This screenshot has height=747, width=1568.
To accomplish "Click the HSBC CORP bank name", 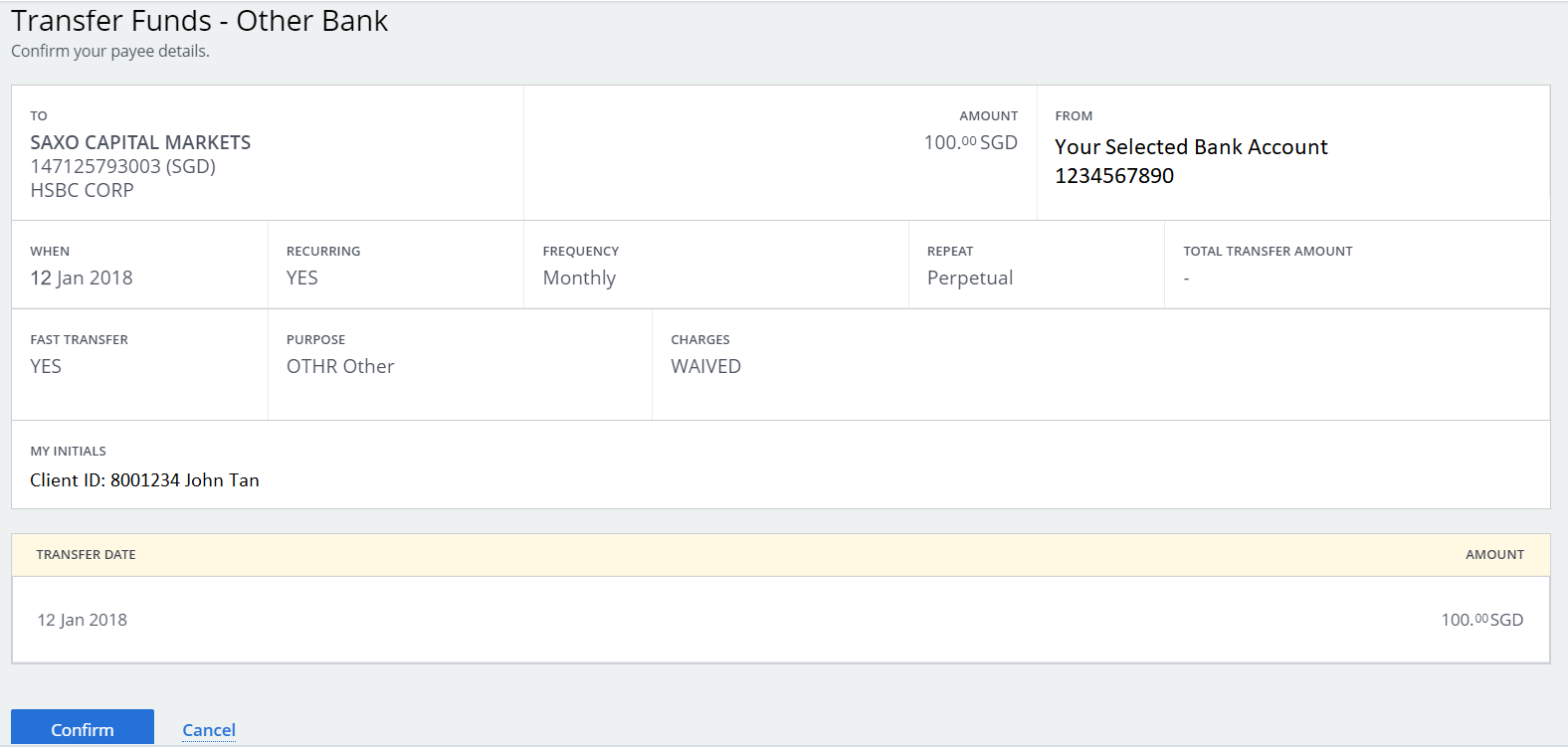I will coord(82,190).
